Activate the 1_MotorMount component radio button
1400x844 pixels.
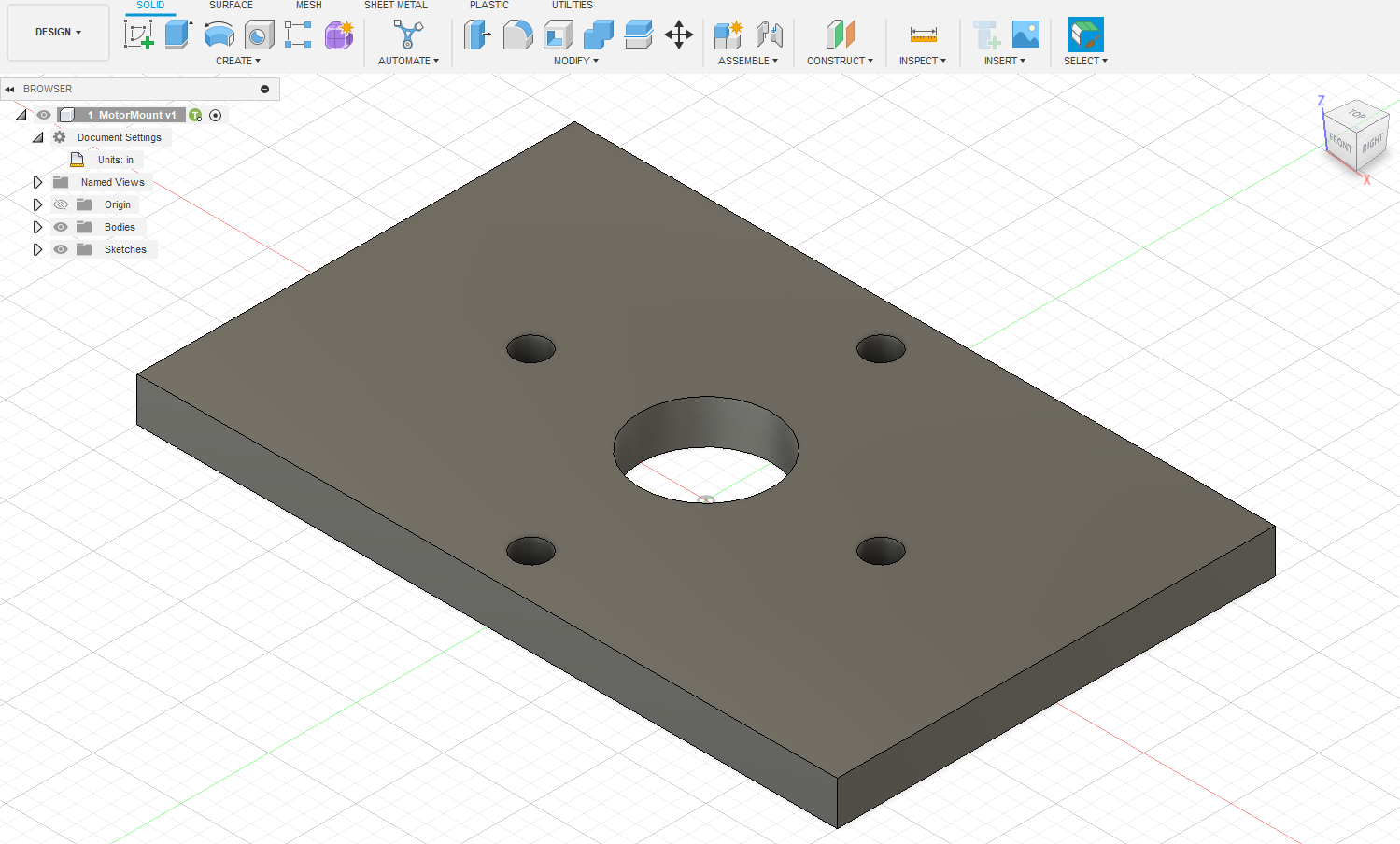tap(216, 115)
